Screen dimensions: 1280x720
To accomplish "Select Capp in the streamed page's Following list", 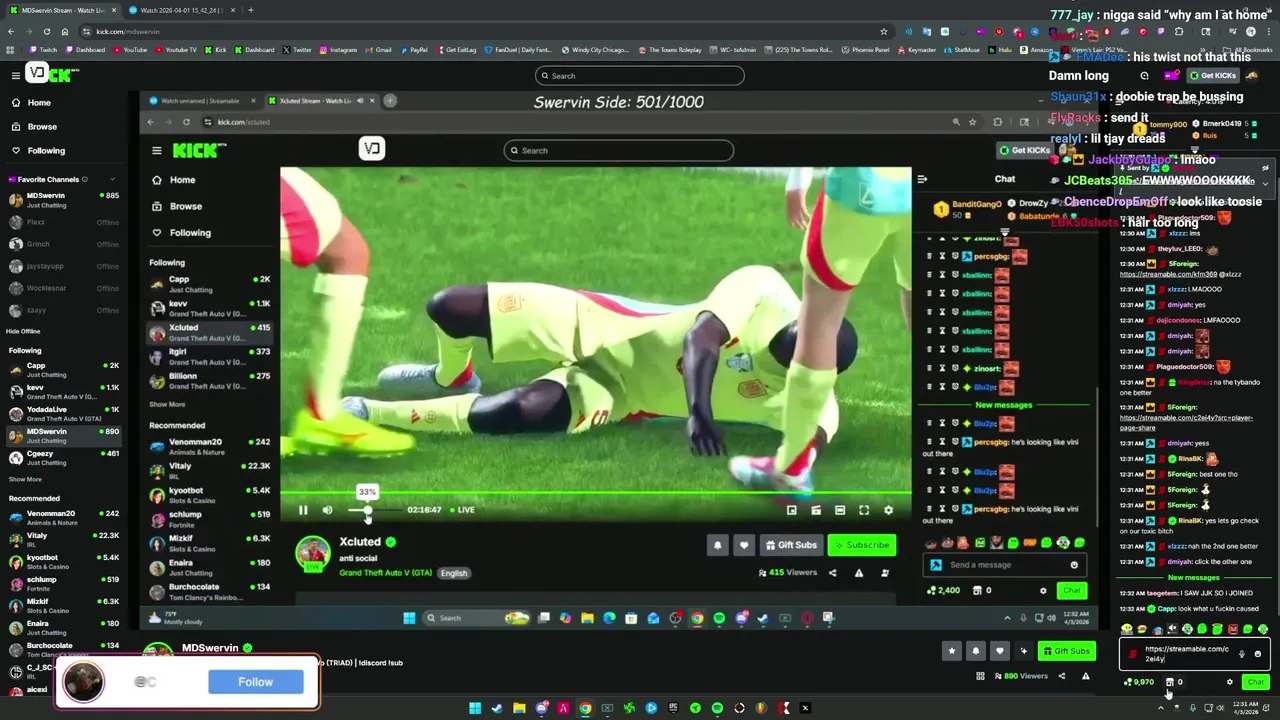I will coord(209,284).
